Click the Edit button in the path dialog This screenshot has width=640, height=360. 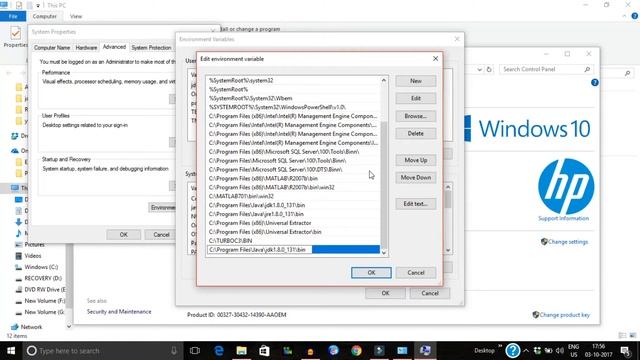click(x=416, y=98)
